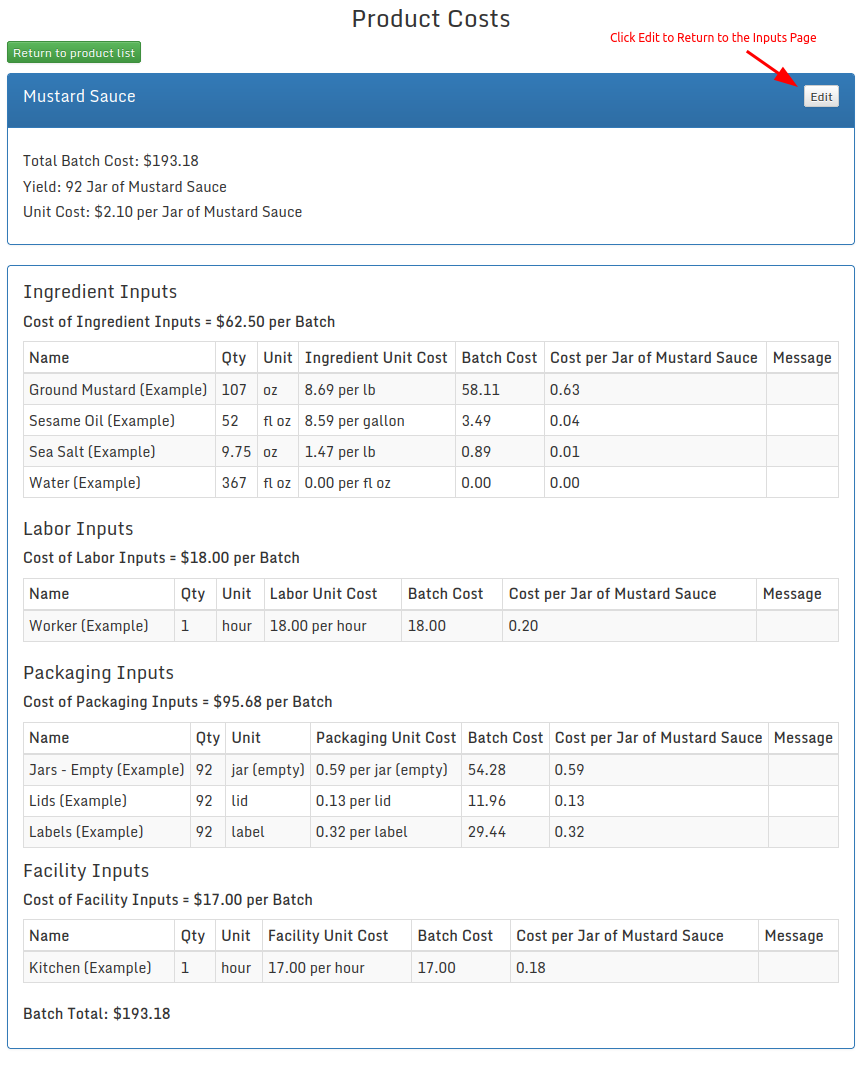The height and width of the screenshot is (1071, 866).
Task: Return to the product list
Action: 74,53
